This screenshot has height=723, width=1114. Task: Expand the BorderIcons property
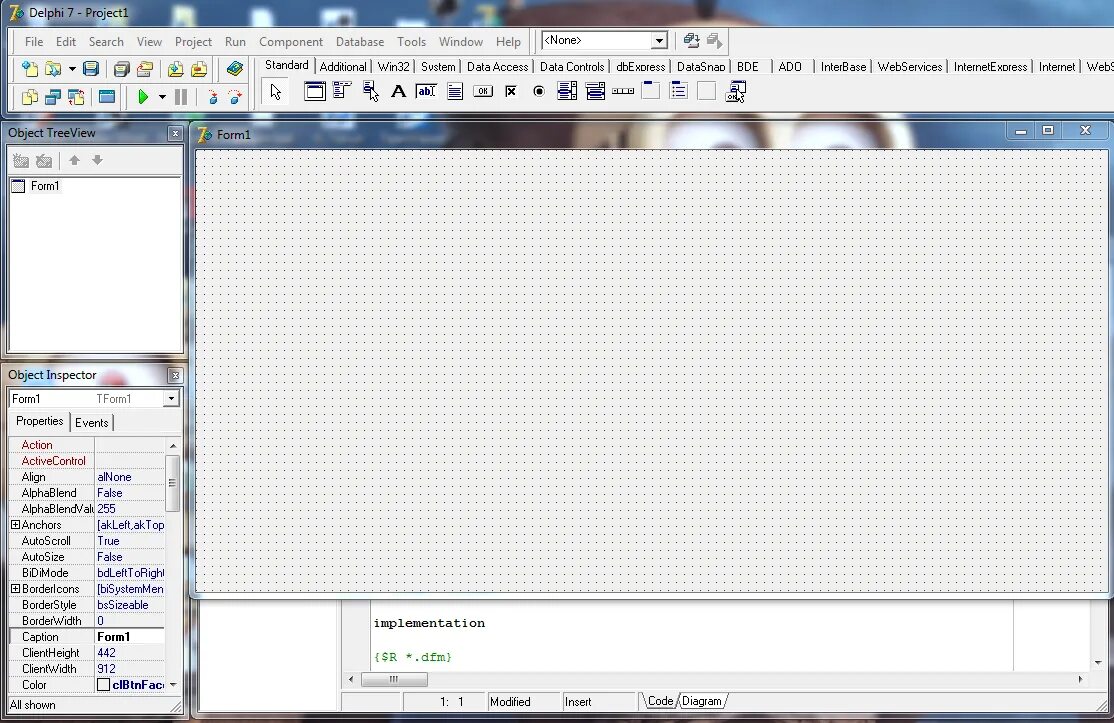coord(15,589)
